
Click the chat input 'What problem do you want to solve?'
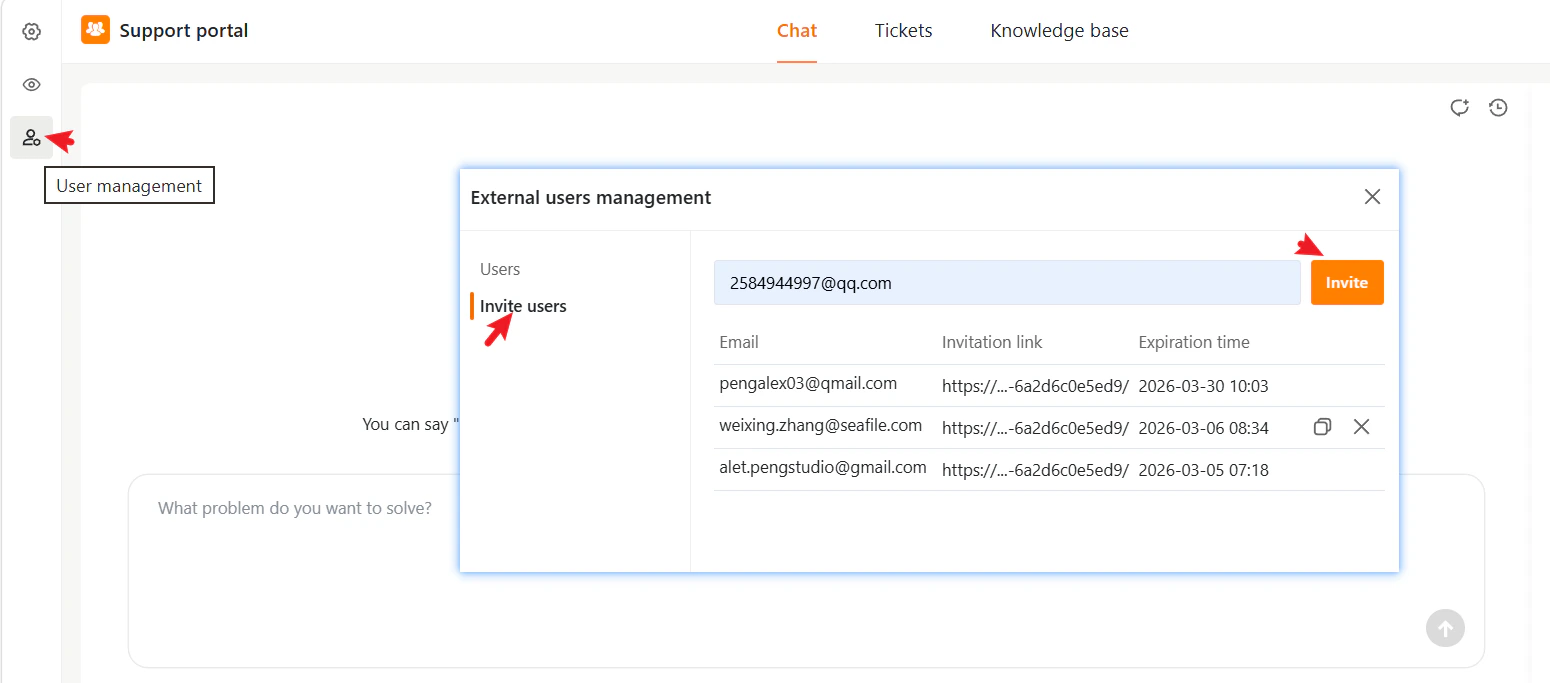pos(806,570)
